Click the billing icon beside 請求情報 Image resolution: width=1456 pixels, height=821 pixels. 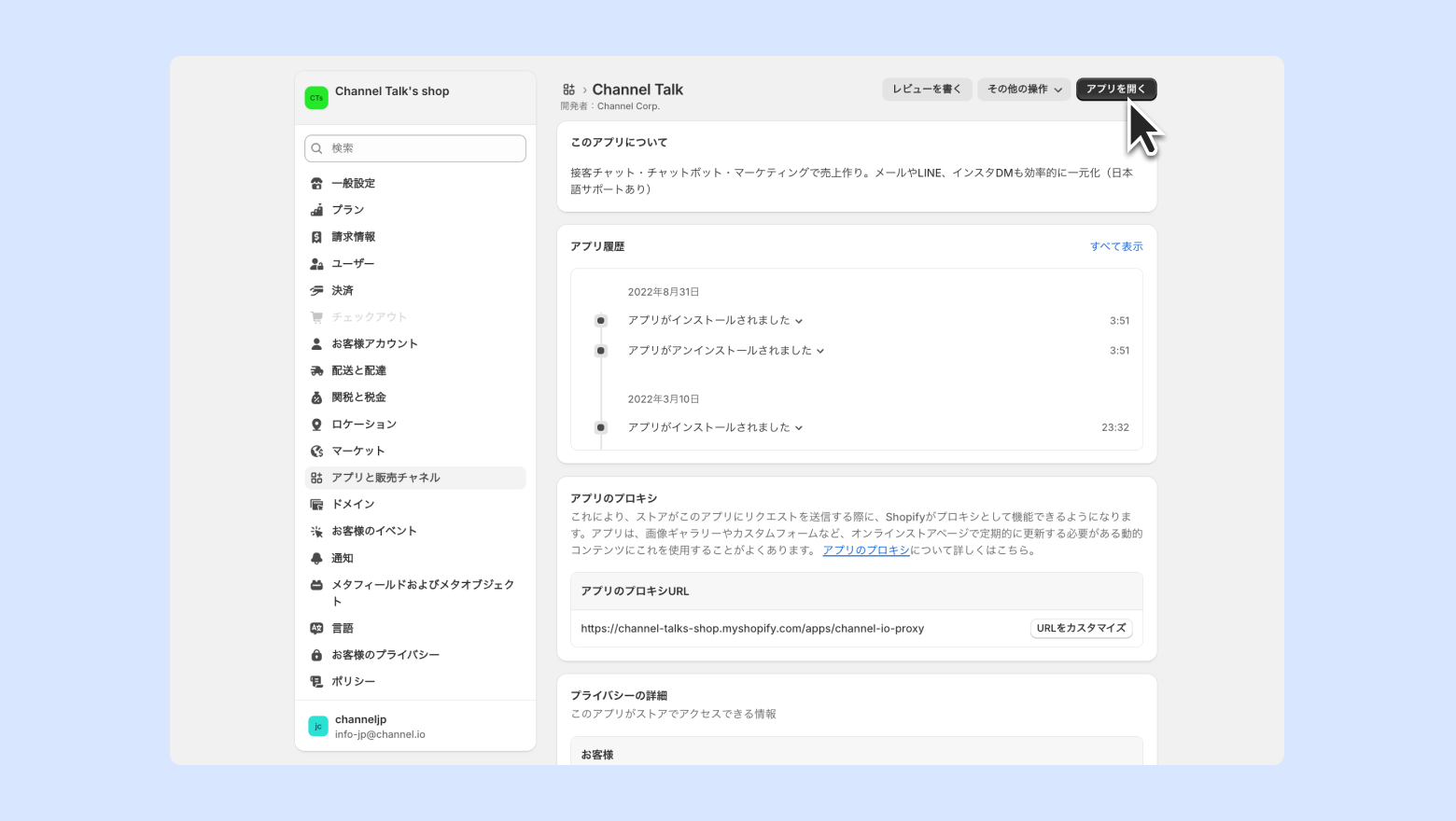coord(316,237)
